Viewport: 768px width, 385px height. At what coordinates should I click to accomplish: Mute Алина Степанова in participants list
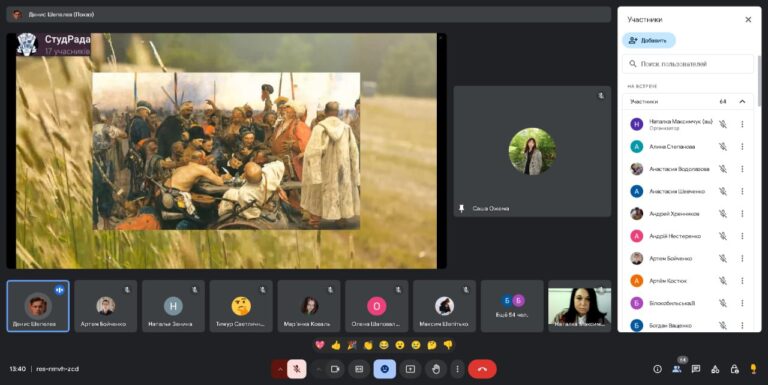tap(723, 146)
